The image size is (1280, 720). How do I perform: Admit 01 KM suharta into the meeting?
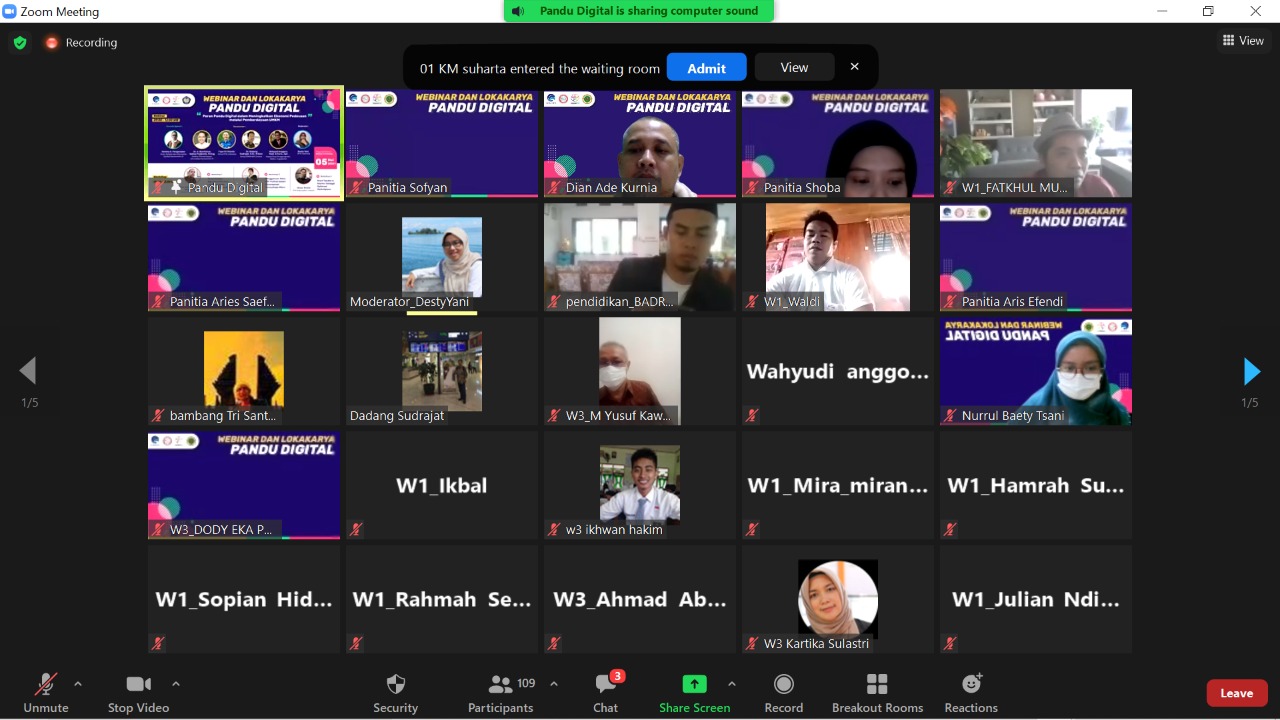706,67
